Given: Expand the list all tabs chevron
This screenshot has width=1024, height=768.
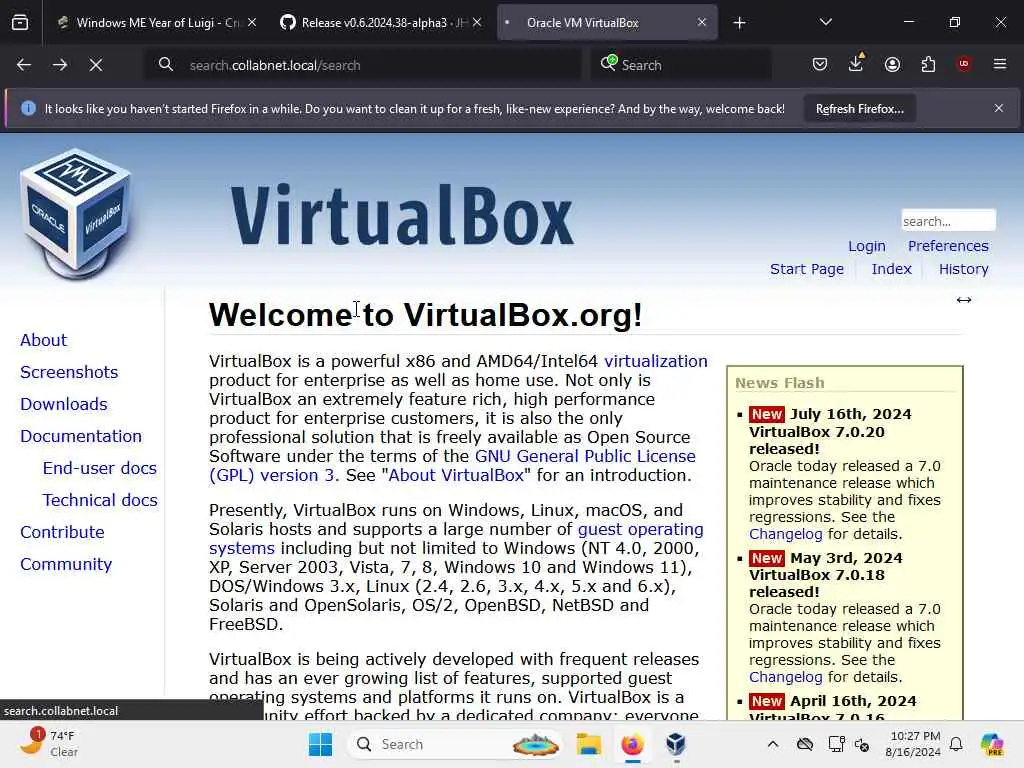Looking at the screenshot, I should pyautogui.click(x=825, y=22).
